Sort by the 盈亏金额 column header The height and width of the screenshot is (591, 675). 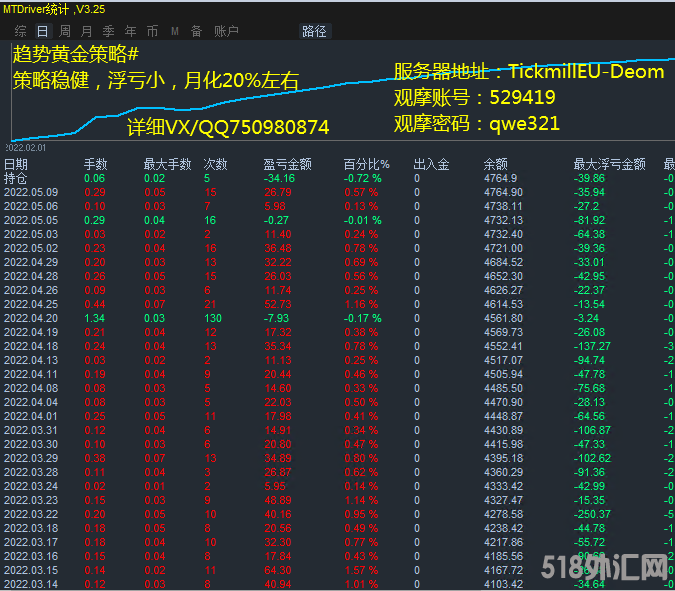[287, 164]
